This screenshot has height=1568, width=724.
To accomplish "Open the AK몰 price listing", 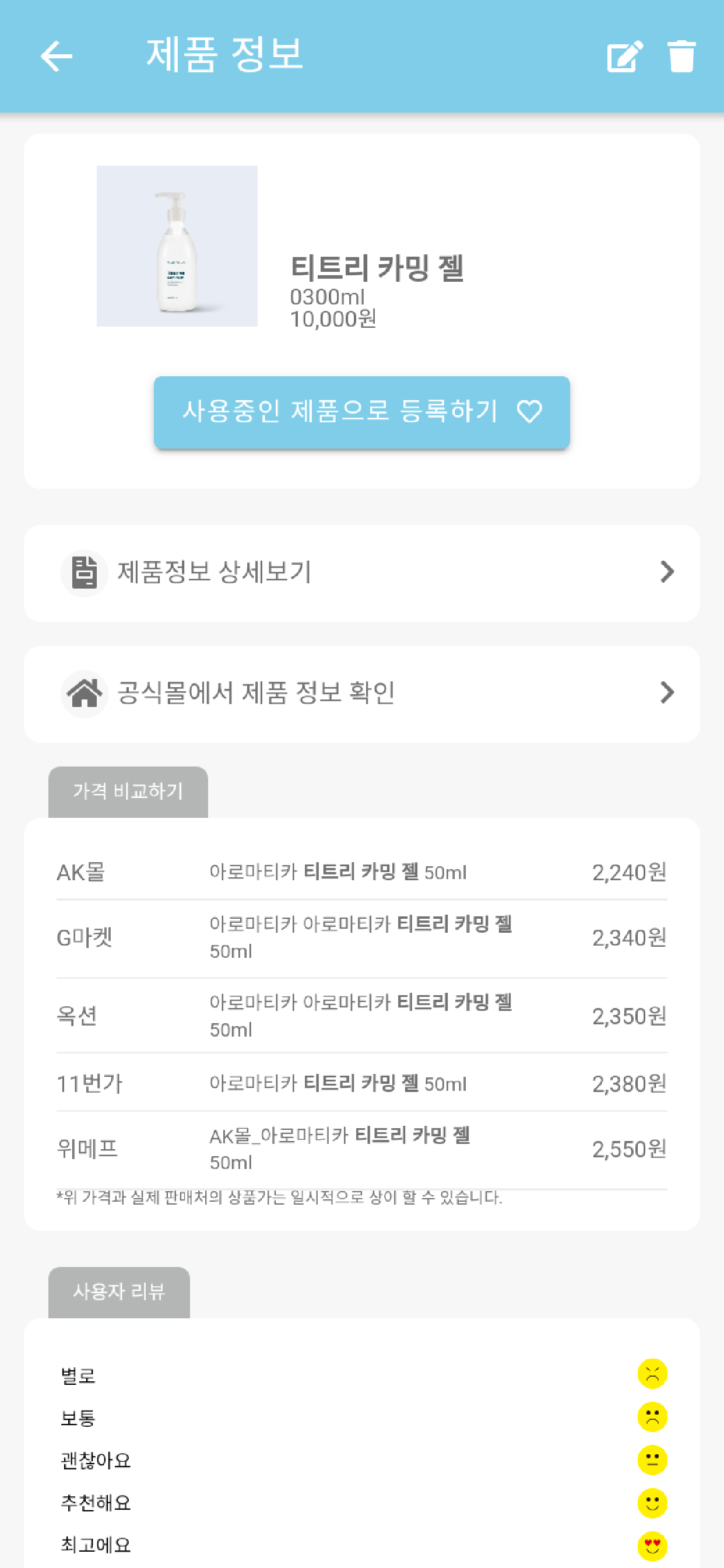I will click(x=361, y=871).
